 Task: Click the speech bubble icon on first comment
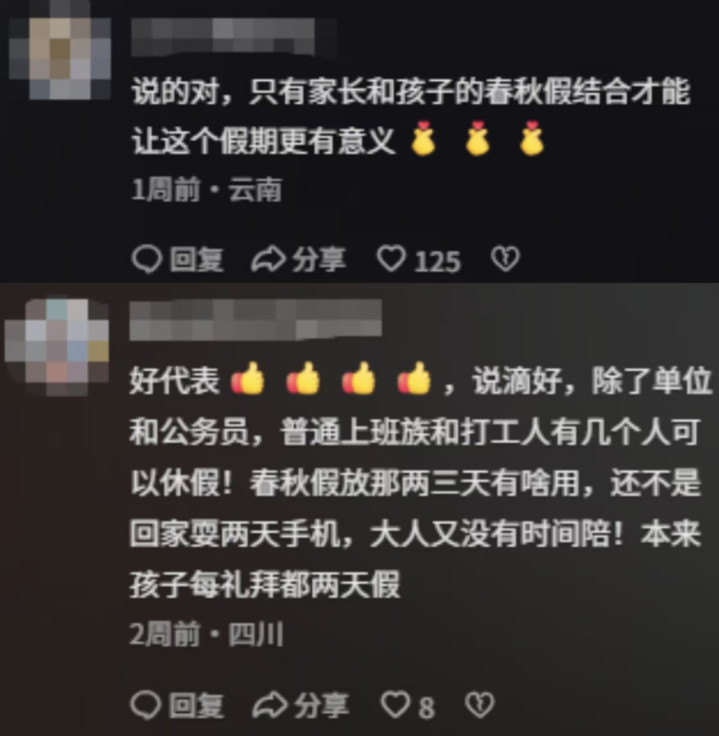click(x=147, y=259)
